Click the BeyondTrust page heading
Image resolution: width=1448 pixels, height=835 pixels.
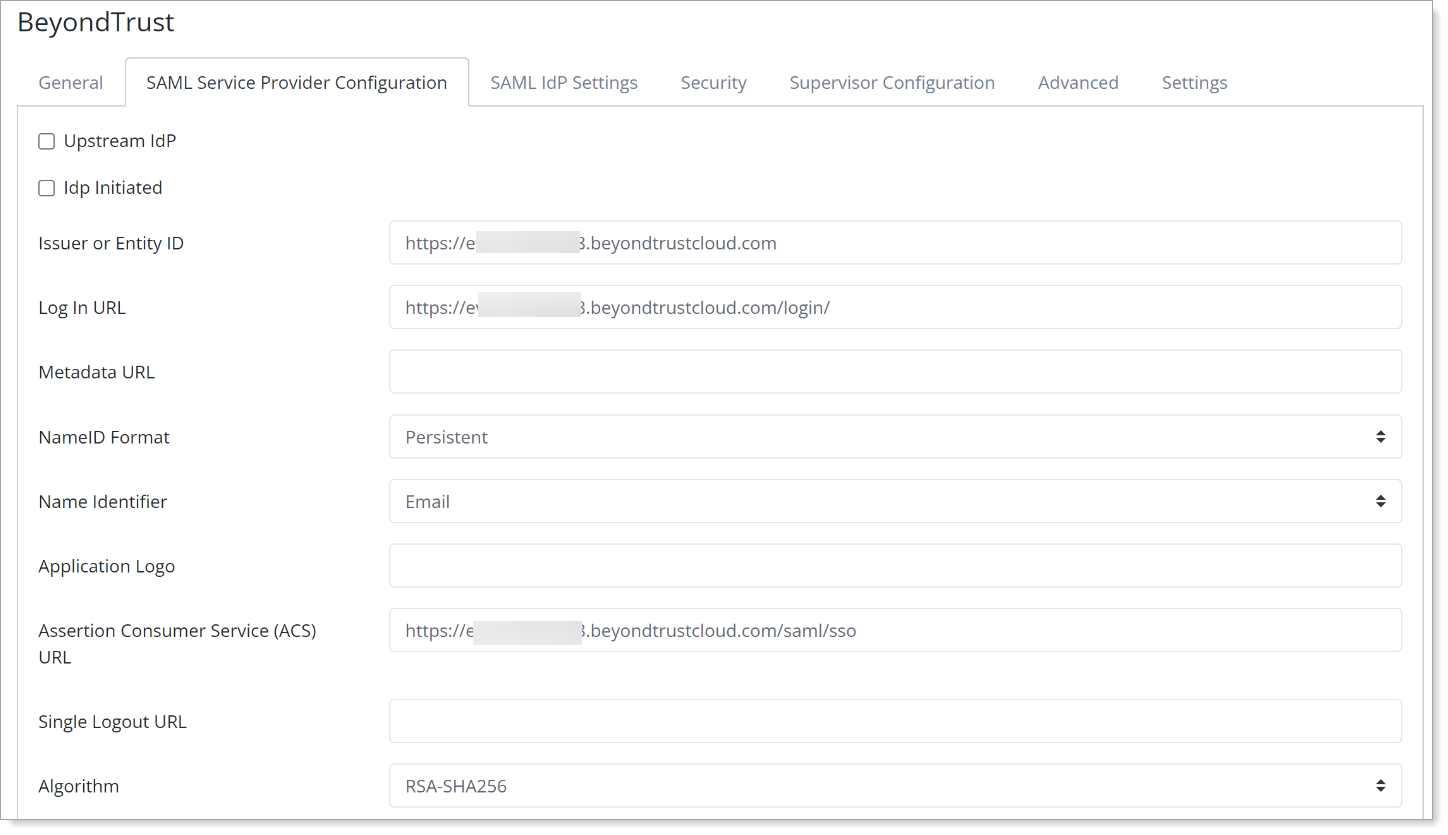[x=96, y=22]
